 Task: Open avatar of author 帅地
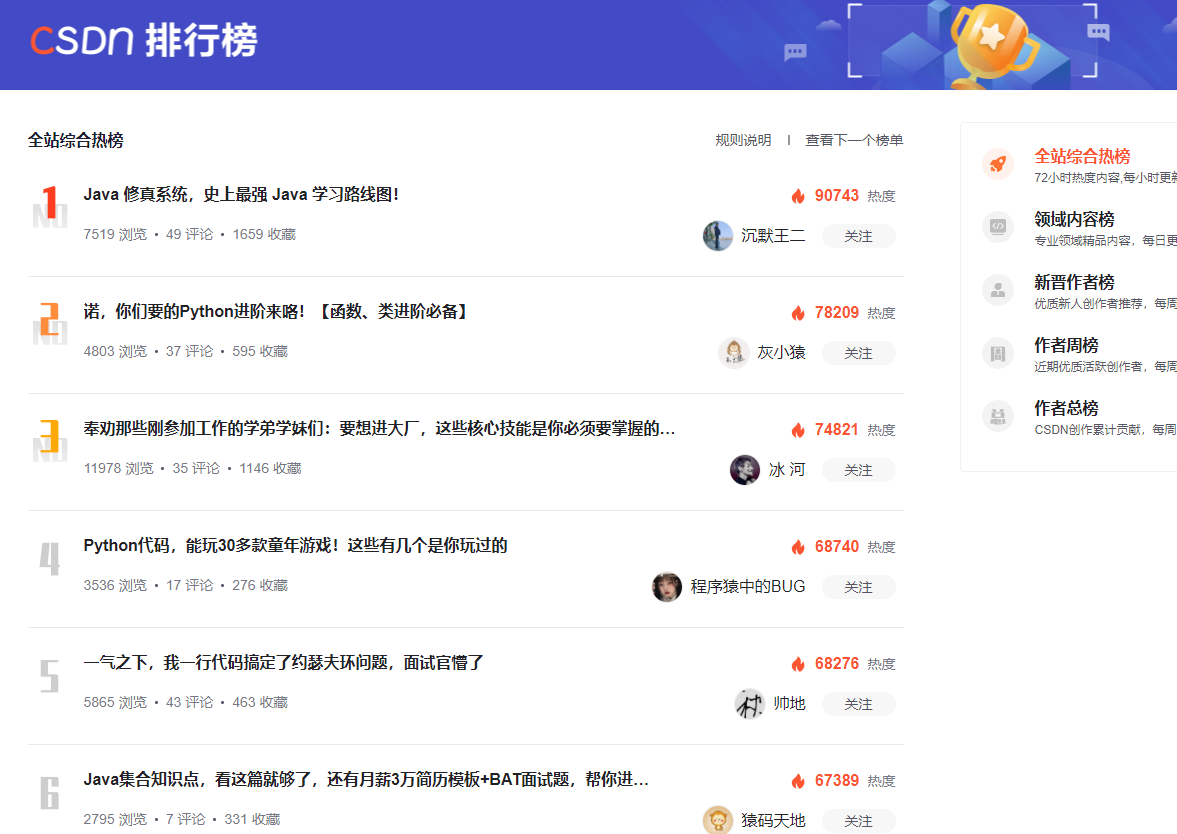tap(749, 704)
